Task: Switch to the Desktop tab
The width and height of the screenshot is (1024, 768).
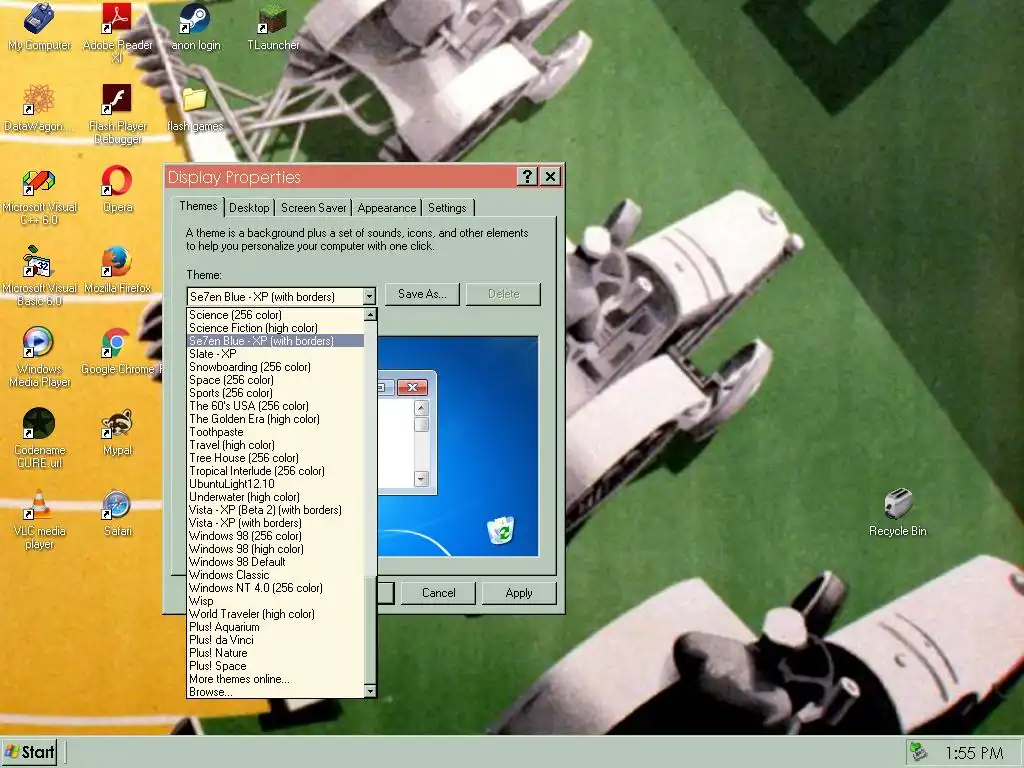Action: coord(249,208)
